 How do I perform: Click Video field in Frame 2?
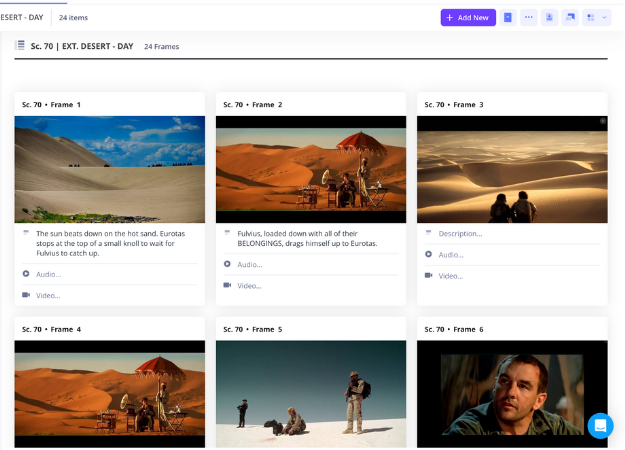click(249, 286)
